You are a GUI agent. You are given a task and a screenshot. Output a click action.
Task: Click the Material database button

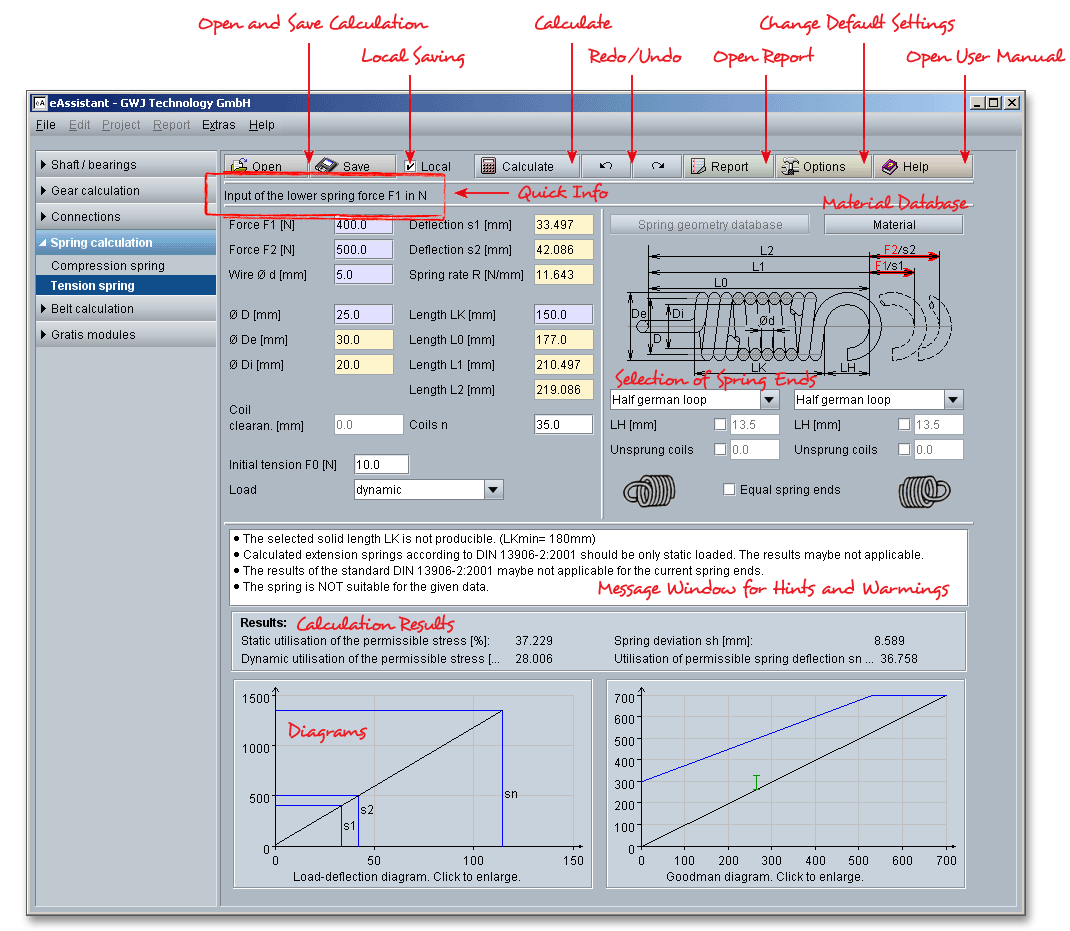[893, 225]
